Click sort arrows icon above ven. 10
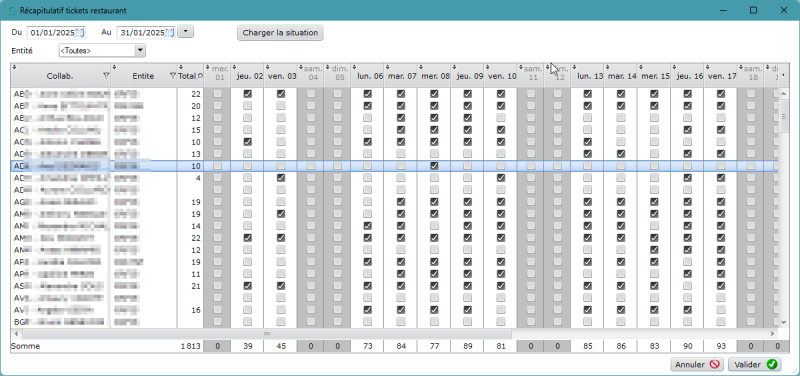The height and width of the screenshot is (376, 800). 487,67
